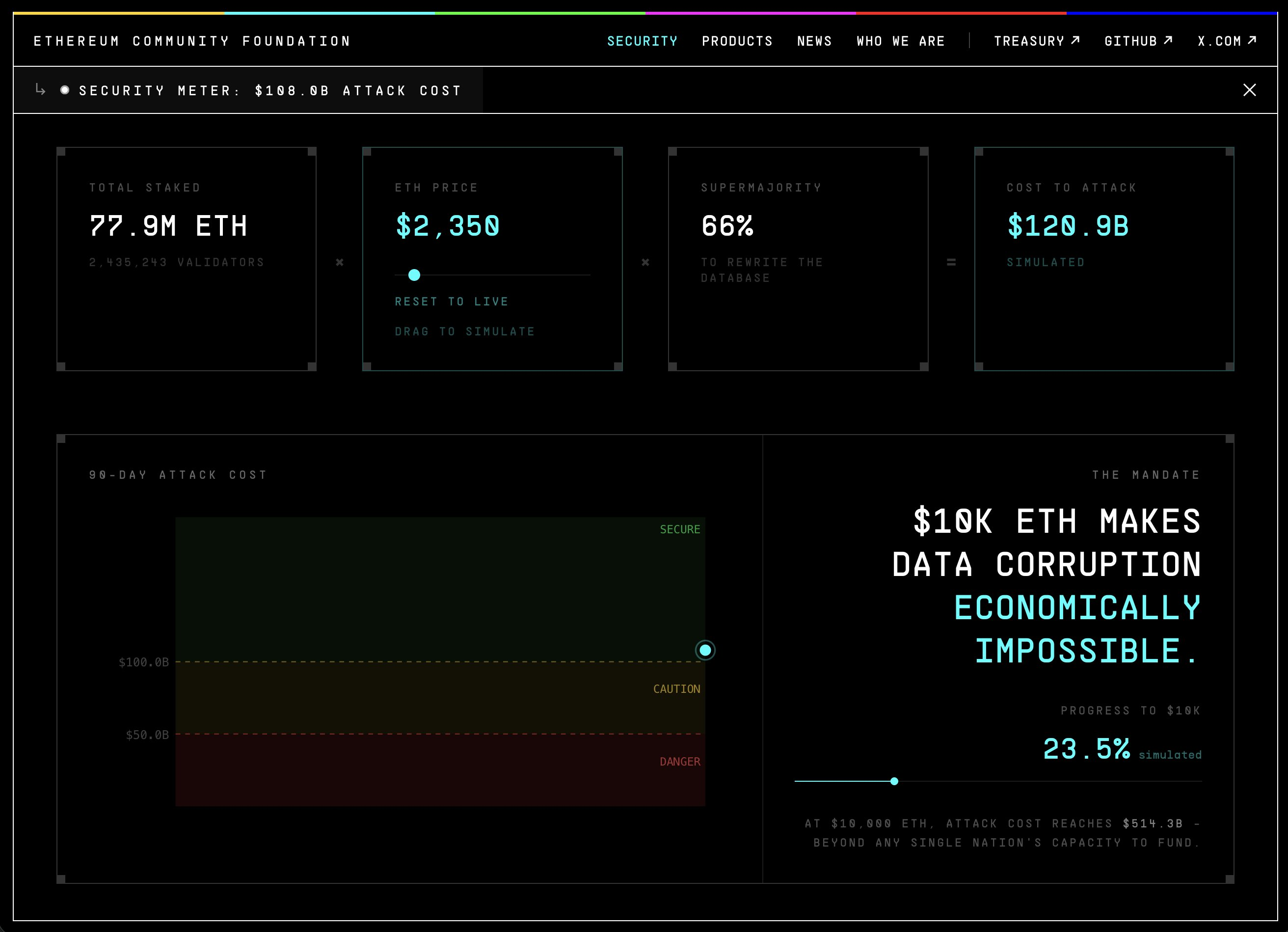Click the white status dot in security meter bar
This screenshot has height=932, width=1288.
click(x=65, y=90)
